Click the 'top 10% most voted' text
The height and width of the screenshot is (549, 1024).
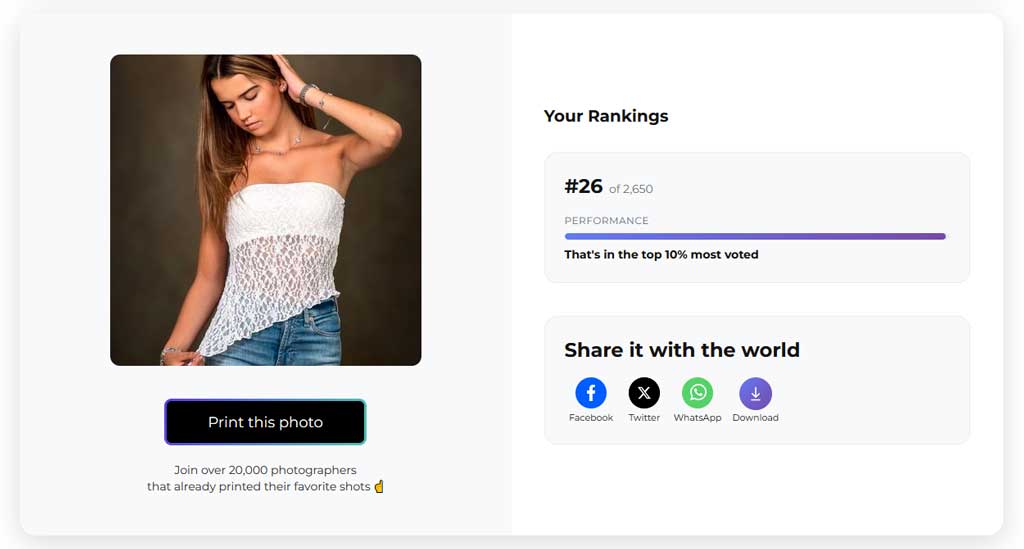pyautogui.click(x=661, y=255)
